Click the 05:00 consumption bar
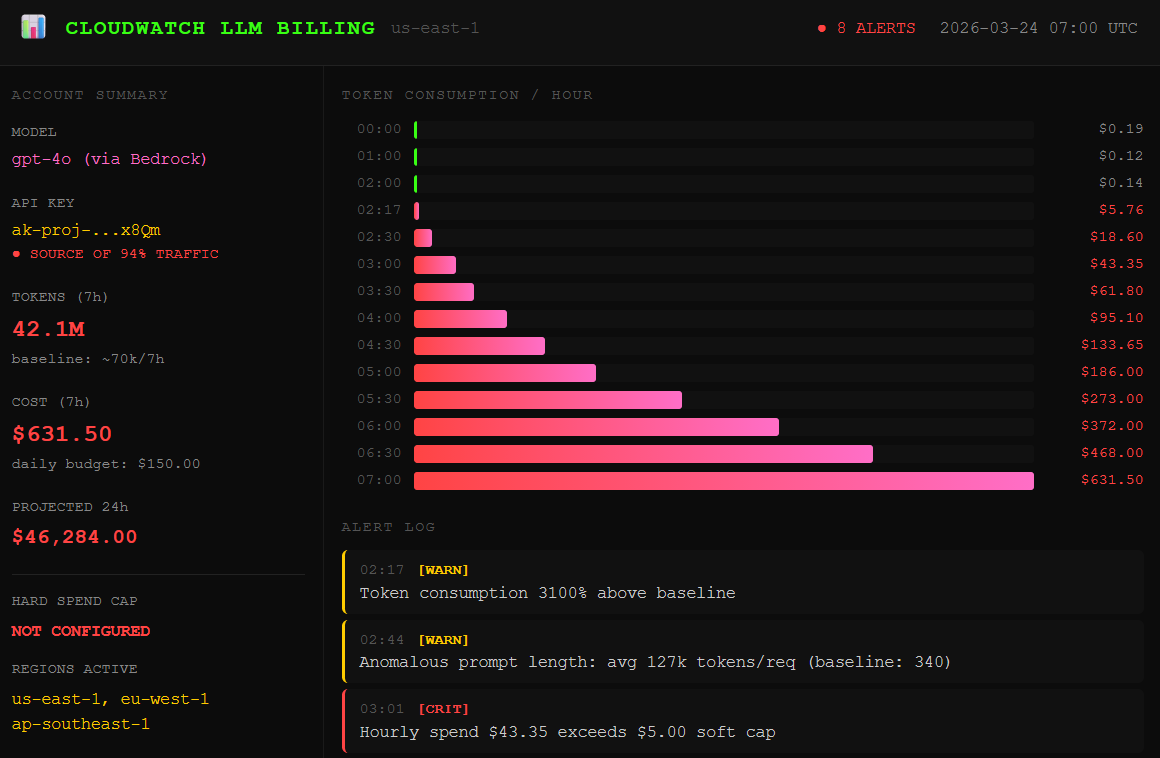The height and width of the screenshot is (758, 1160). [x=505, y=373]
